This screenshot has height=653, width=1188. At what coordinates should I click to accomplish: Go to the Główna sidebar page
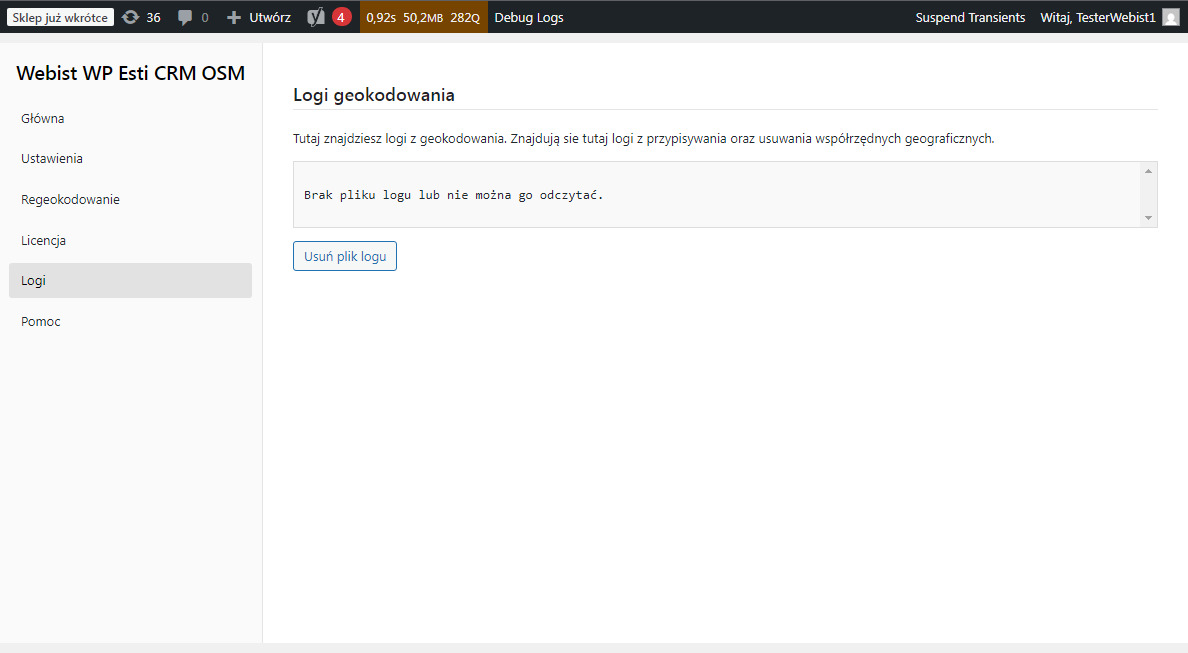[x=43, y=118]
